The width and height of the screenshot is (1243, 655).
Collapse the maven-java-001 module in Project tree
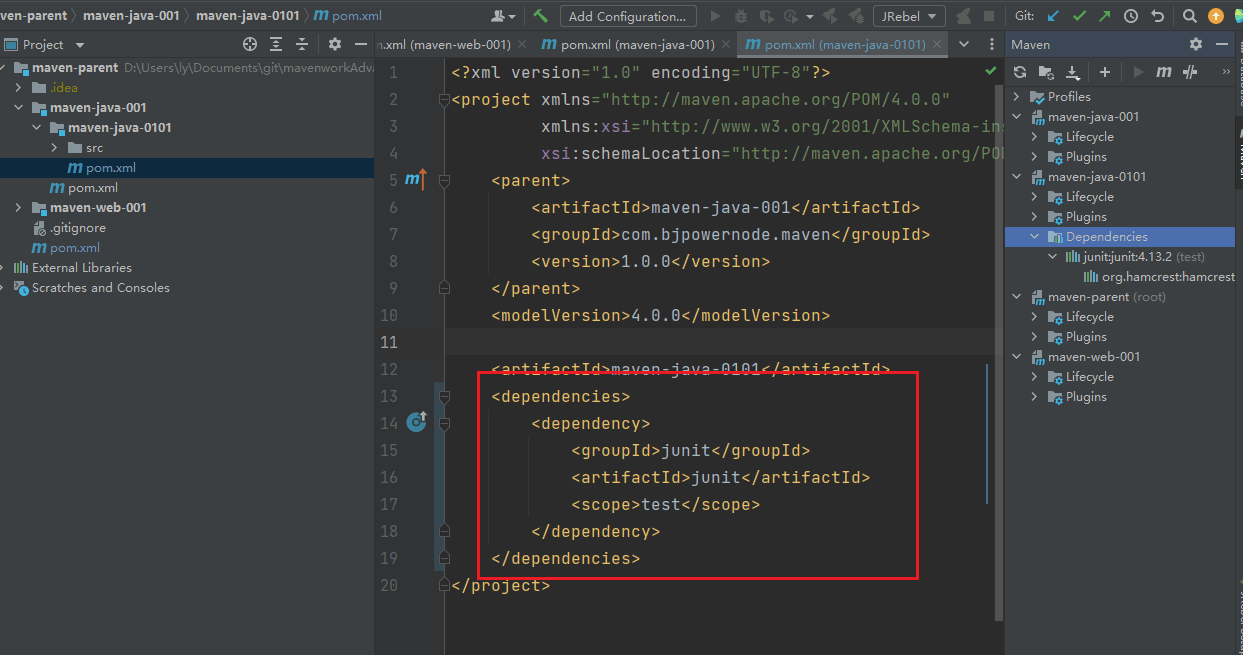click(19, 108)
